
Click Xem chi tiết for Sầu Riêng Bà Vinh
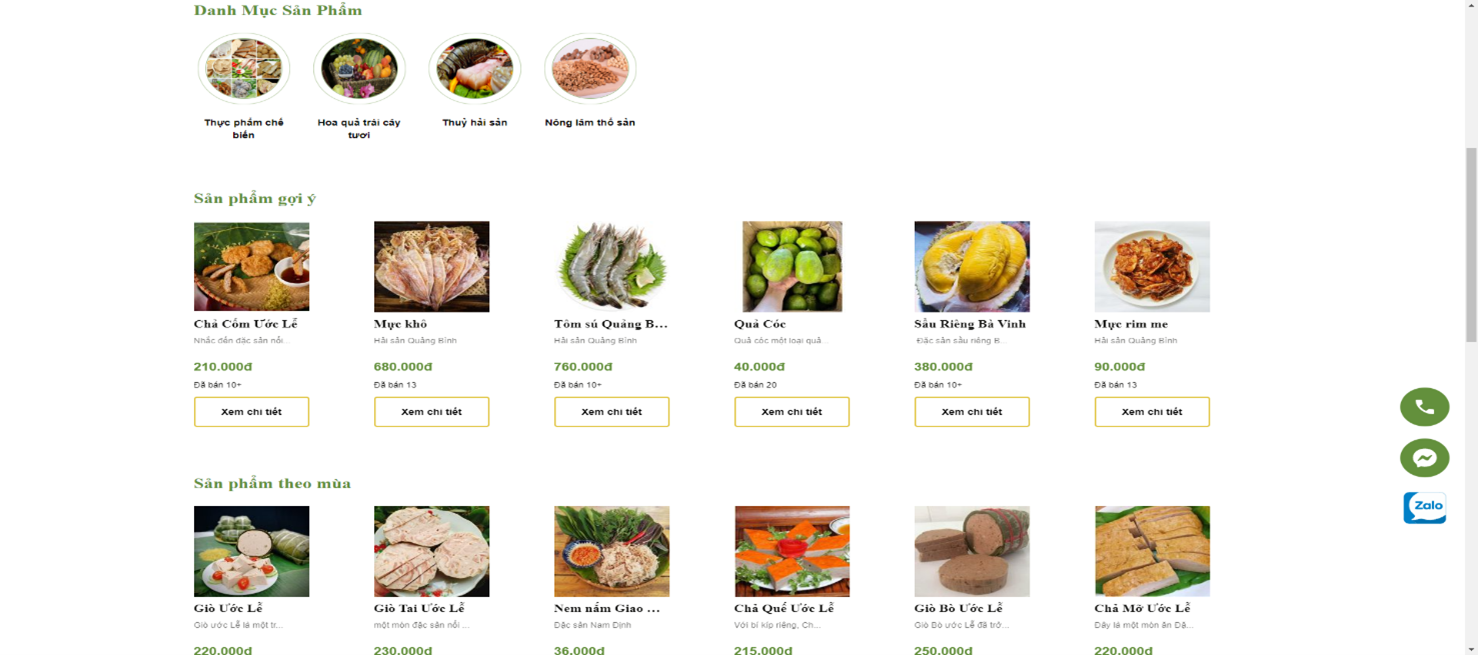(x=971, y=412)
